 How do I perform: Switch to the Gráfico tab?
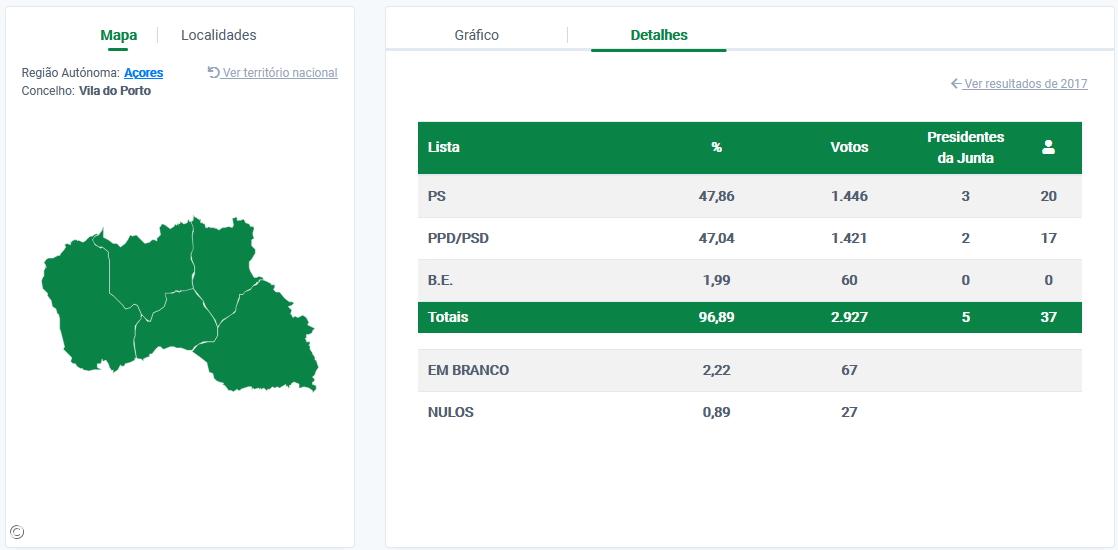tap(476, 35)
